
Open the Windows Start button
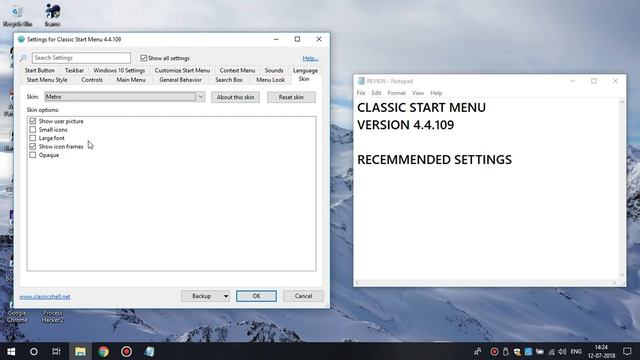click(x=11, y=351)
